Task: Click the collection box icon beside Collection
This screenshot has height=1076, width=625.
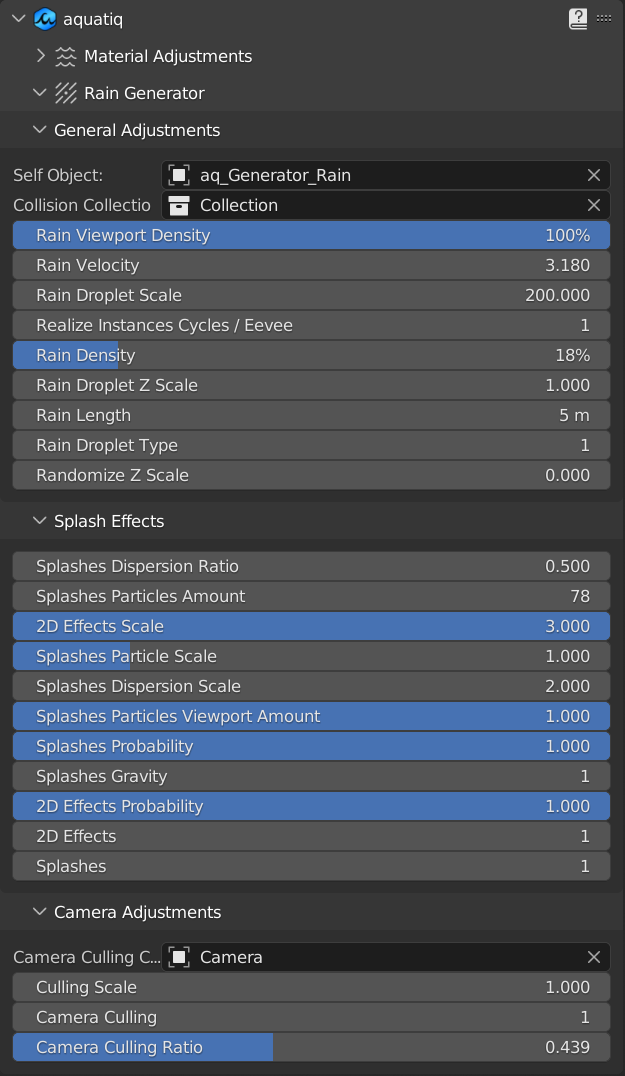Action: 179,205
